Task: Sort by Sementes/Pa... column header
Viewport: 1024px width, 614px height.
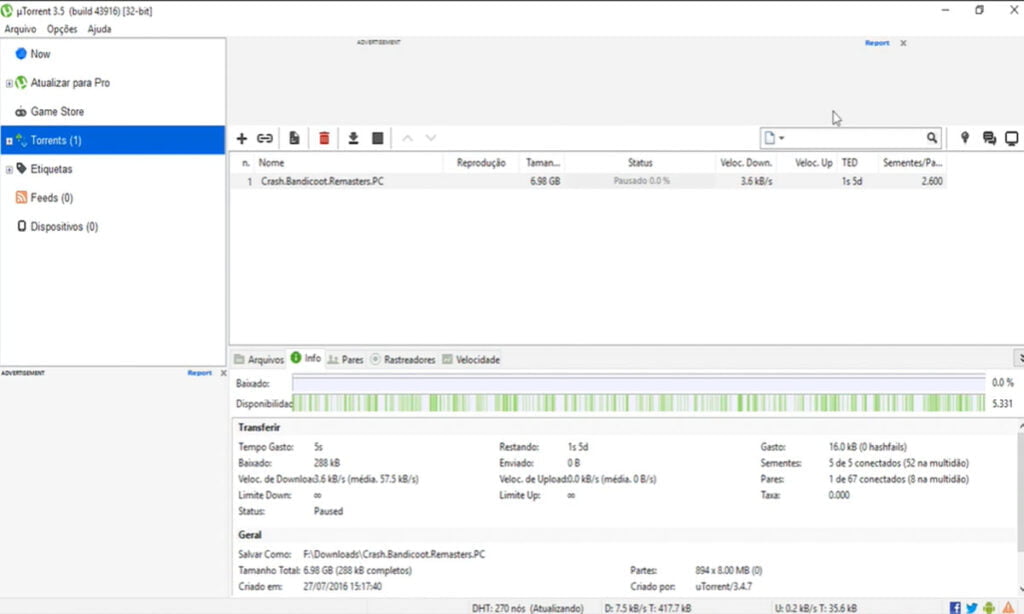Action: coord(911,163)
